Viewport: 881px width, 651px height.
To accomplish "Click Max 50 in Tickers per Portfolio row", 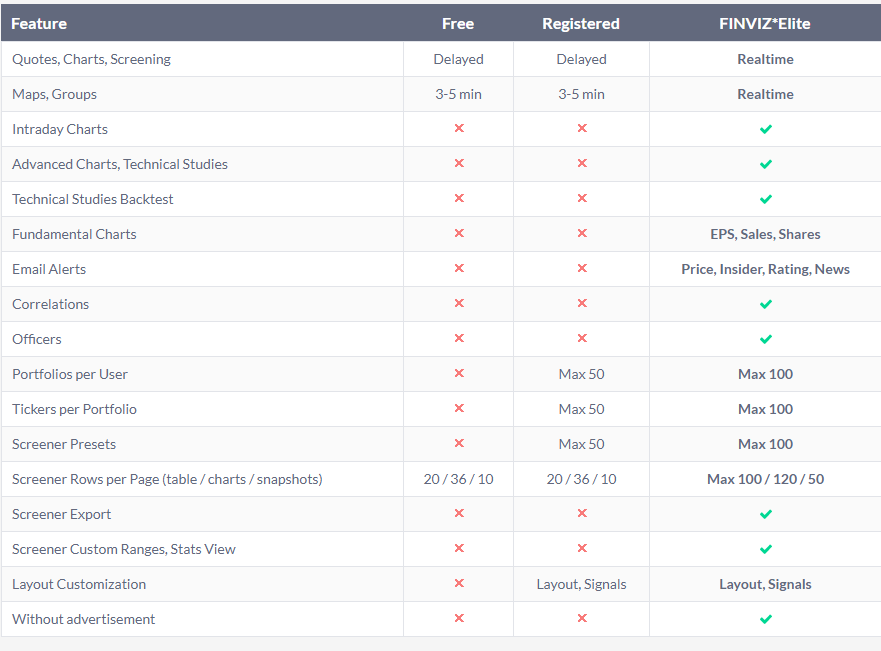I will pyautogui.click(x=582, y=409).
